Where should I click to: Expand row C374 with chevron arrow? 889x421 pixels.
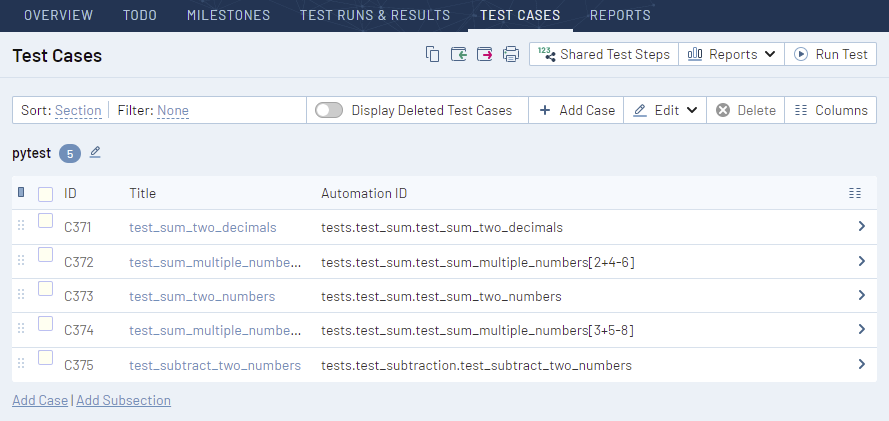click(x=862, y=329)
